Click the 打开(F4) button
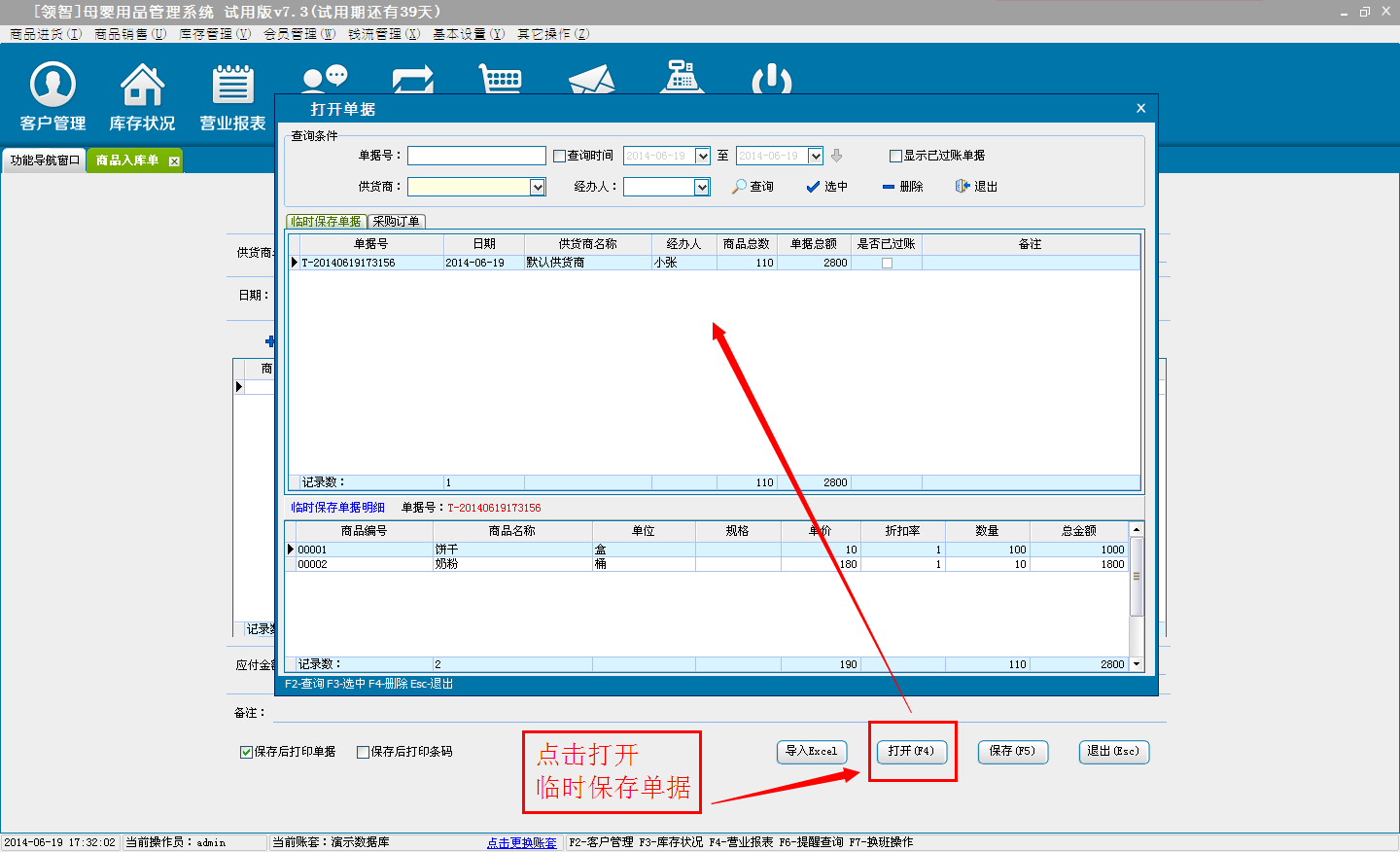The width and height of the screenshot is (1400, 852). [x=911, y=751]
